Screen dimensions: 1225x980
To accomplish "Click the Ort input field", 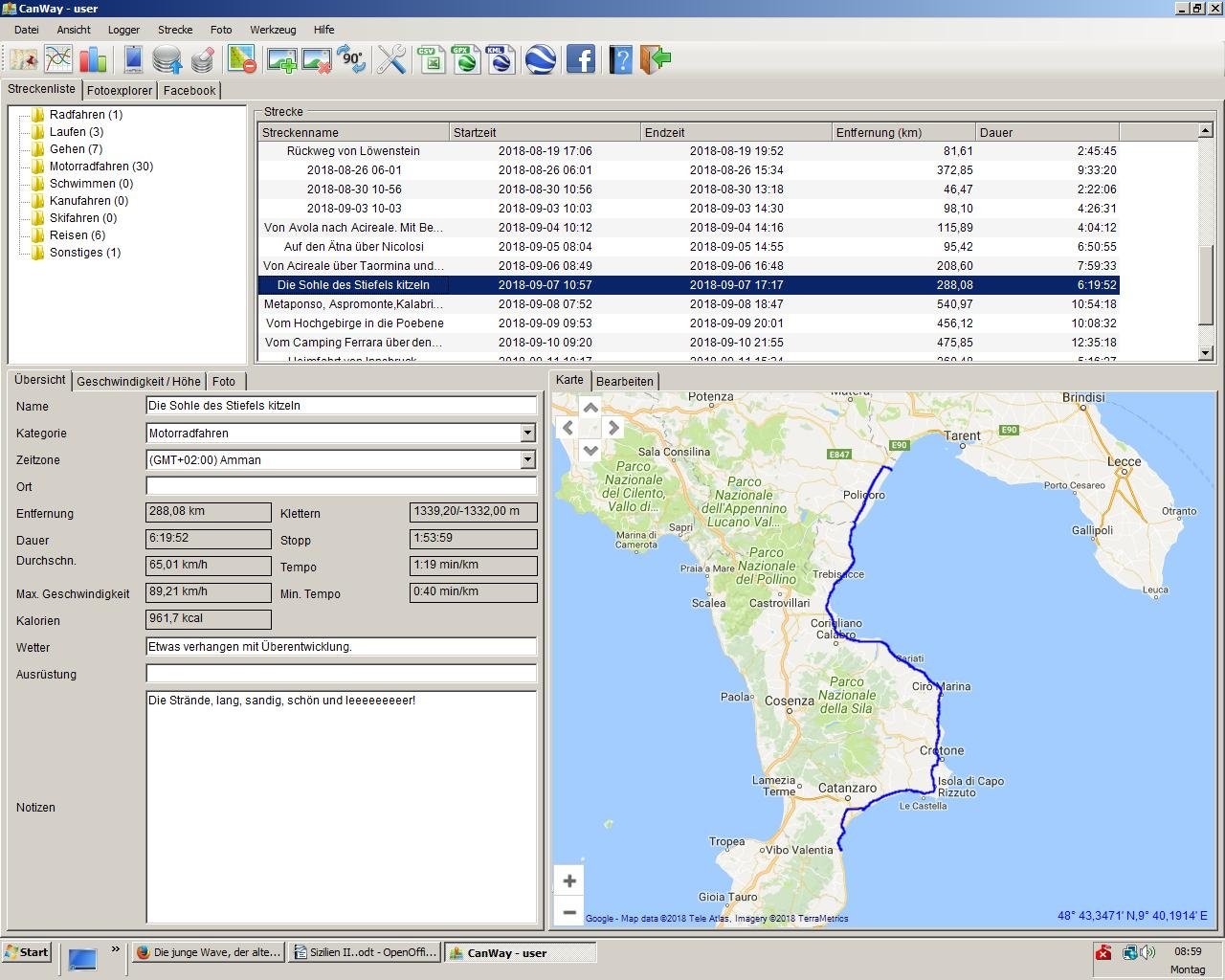I will [341, 487].
